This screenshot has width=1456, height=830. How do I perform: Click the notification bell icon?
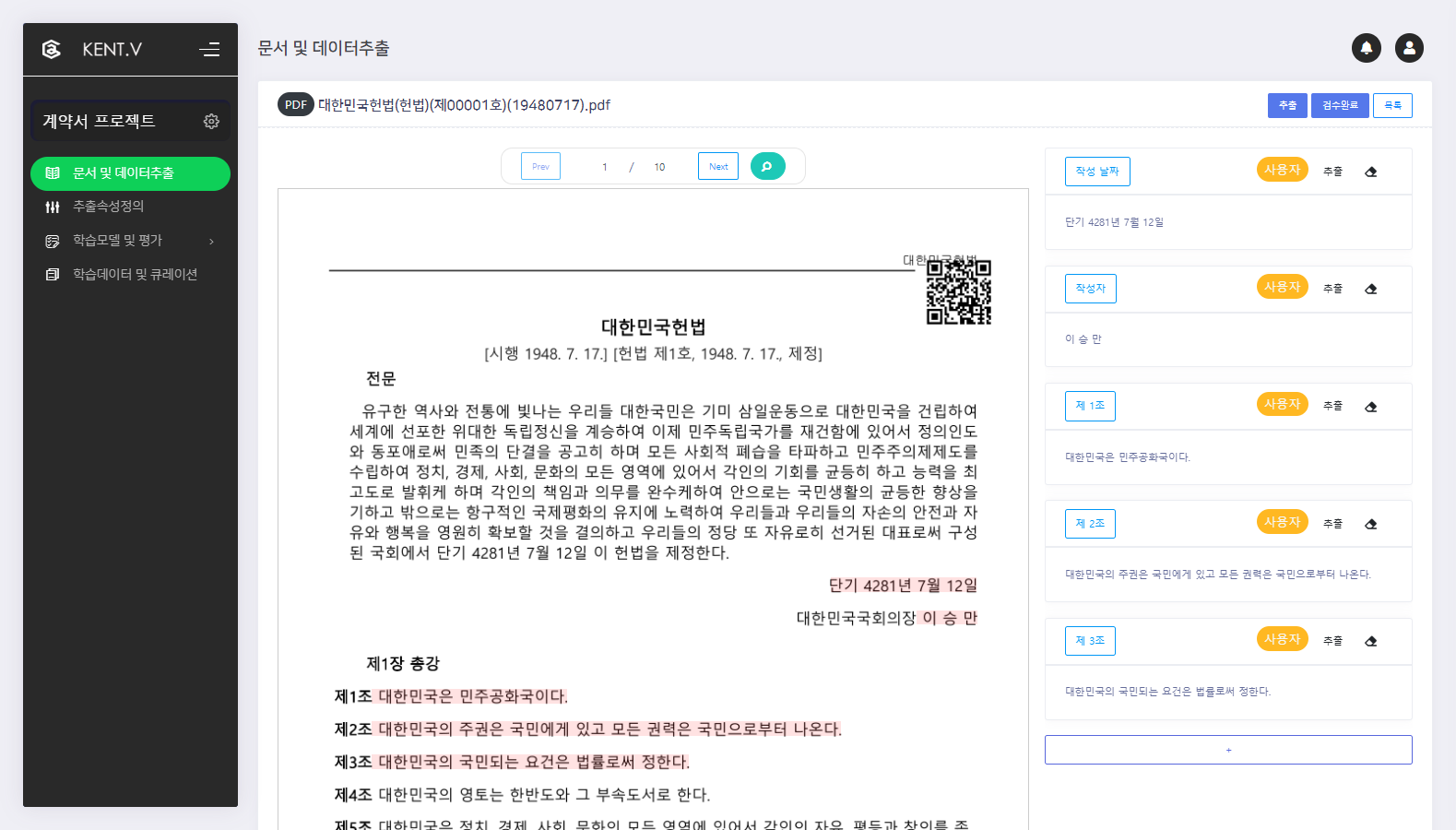coord(1366,48)
